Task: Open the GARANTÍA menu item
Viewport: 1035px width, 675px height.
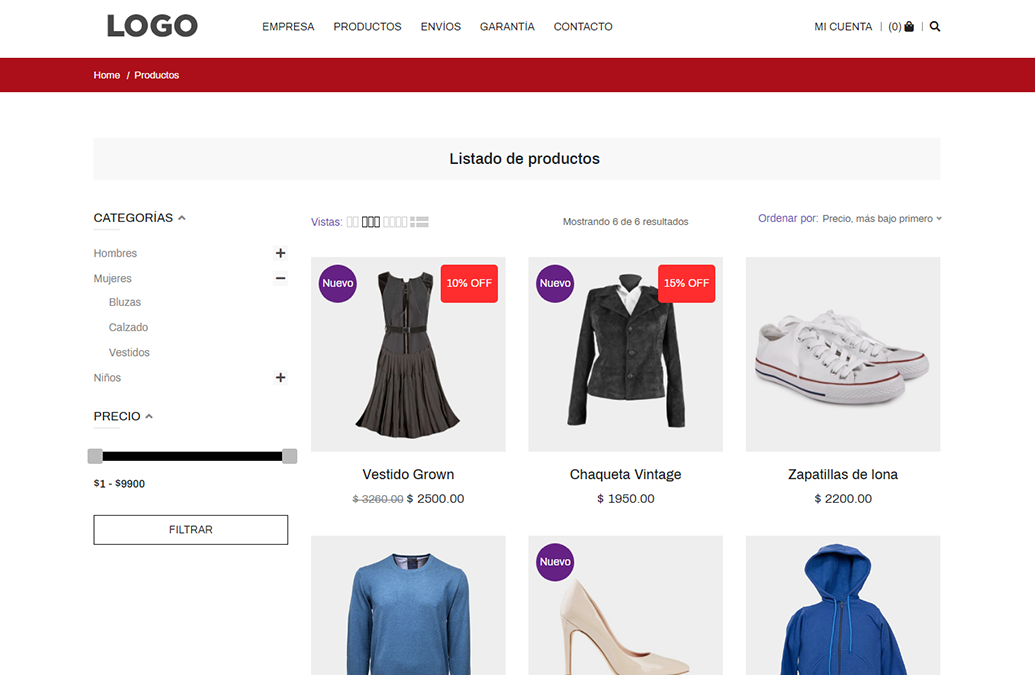Action: coord(507,26)
